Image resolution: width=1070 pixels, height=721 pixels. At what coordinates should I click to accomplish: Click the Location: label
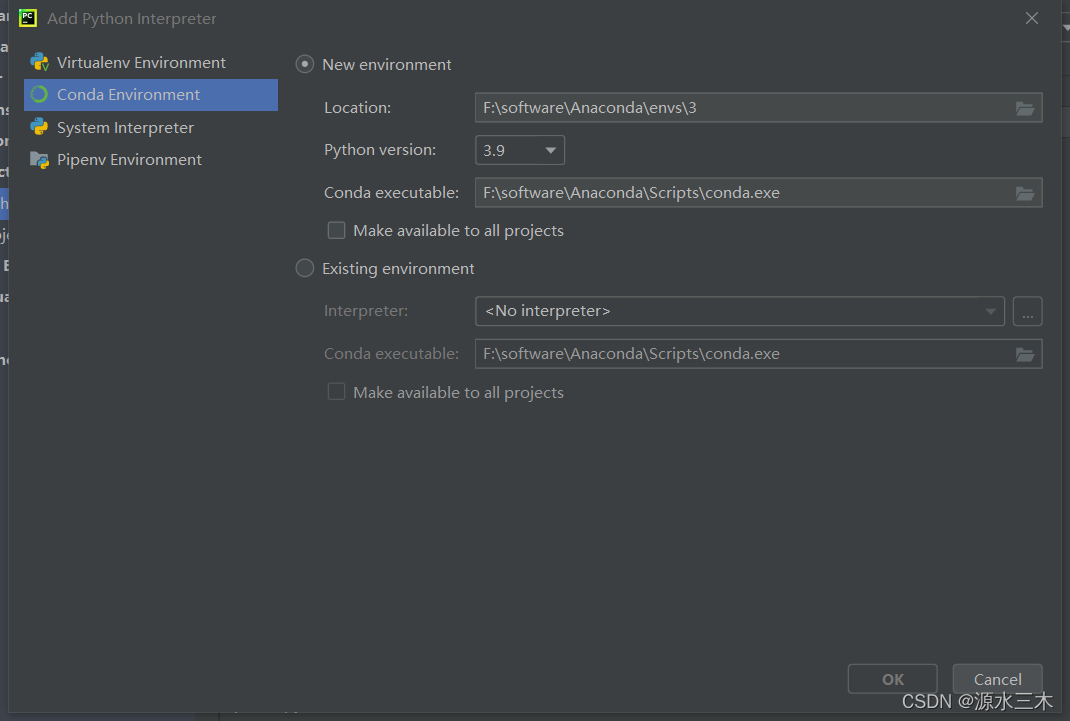[358, 108]
